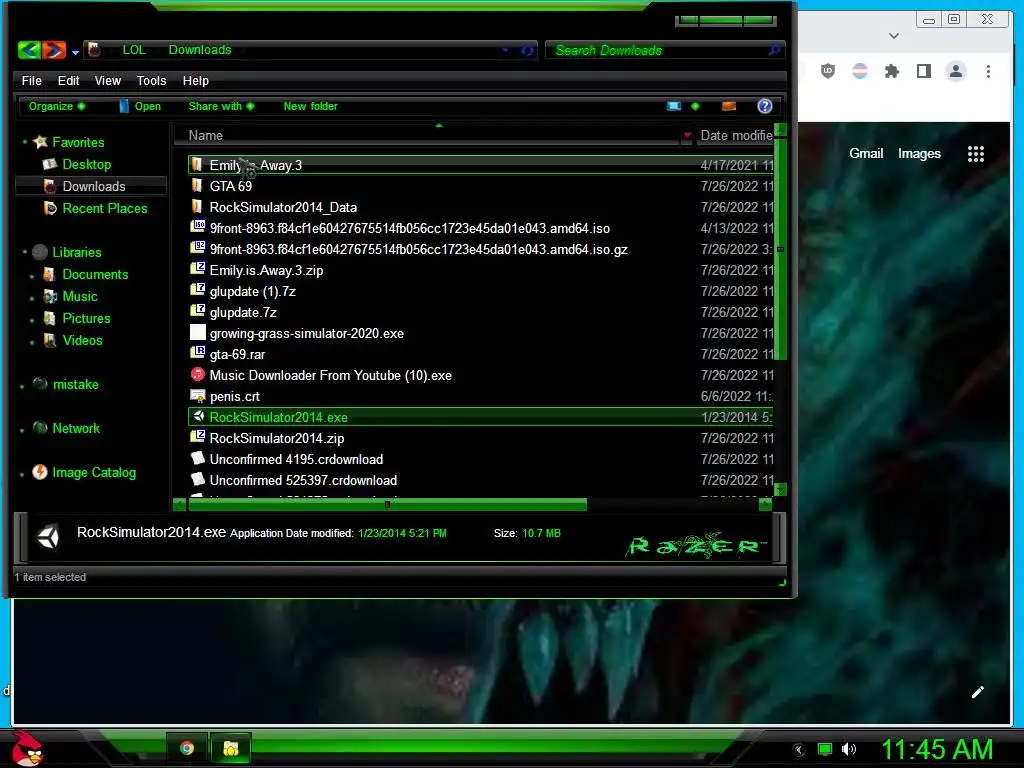The width and height of the screenshot is (1024, 768).
Task: Create a New folder
Action: pyautogui.click(x=310, y=106)
